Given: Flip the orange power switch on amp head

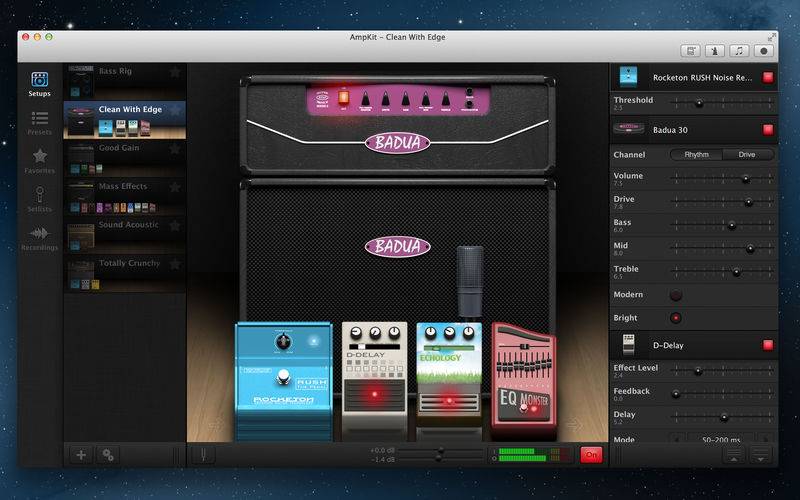Looking at the screenshot, I should coord(344,97).
